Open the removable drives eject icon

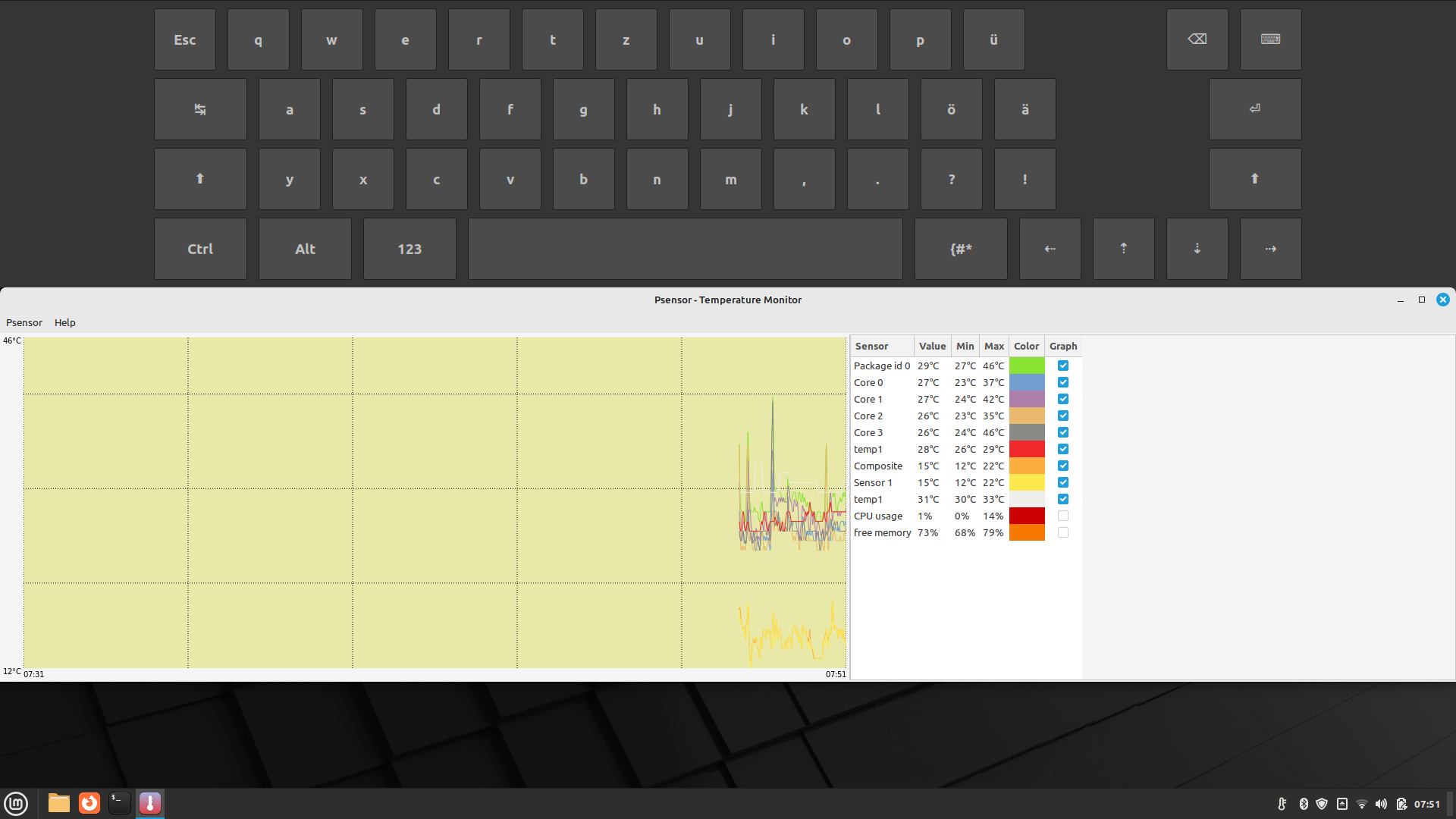pyautogui.click(x=1342, y=804)
